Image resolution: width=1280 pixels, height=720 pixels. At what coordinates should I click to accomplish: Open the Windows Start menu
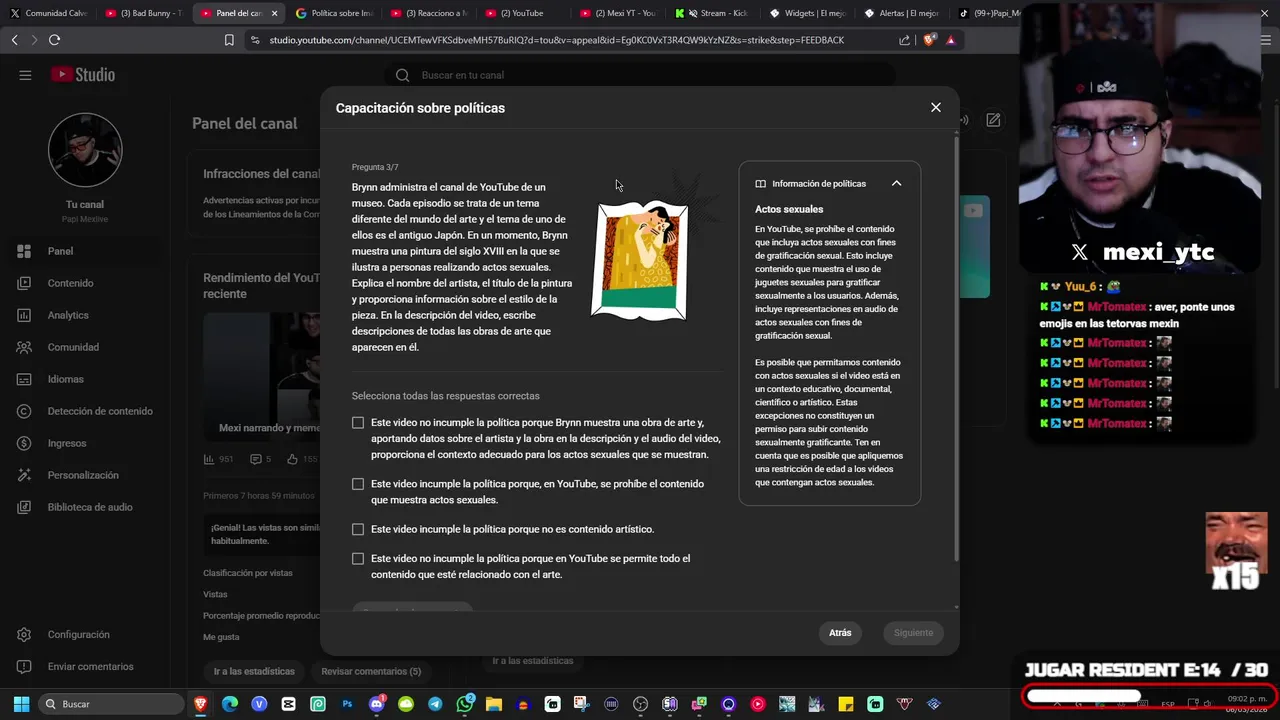click(21, 704)
